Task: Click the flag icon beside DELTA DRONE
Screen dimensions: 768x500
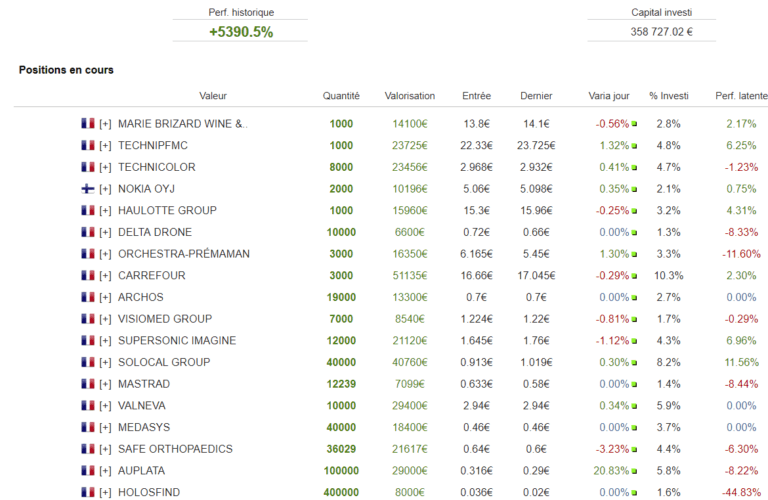Action: tap(88, 232)
